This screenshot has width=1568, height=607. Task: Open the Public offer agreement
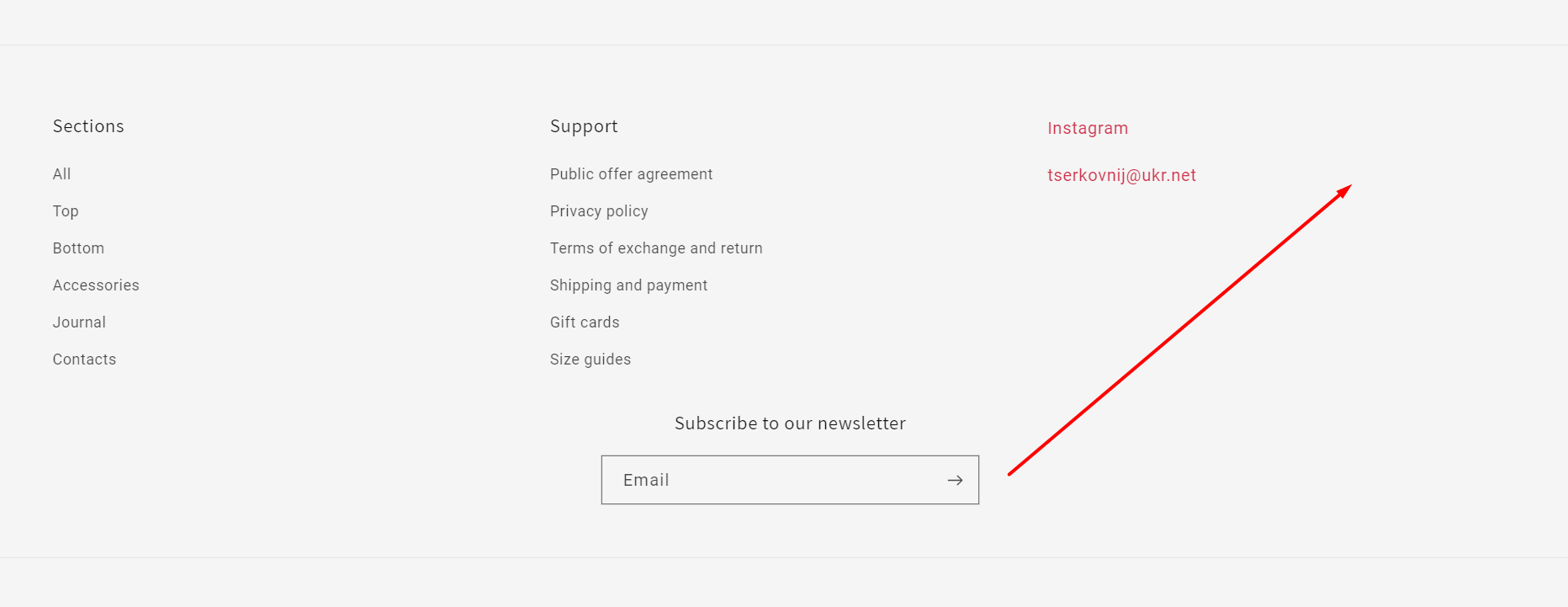click(x=631, y=174)
